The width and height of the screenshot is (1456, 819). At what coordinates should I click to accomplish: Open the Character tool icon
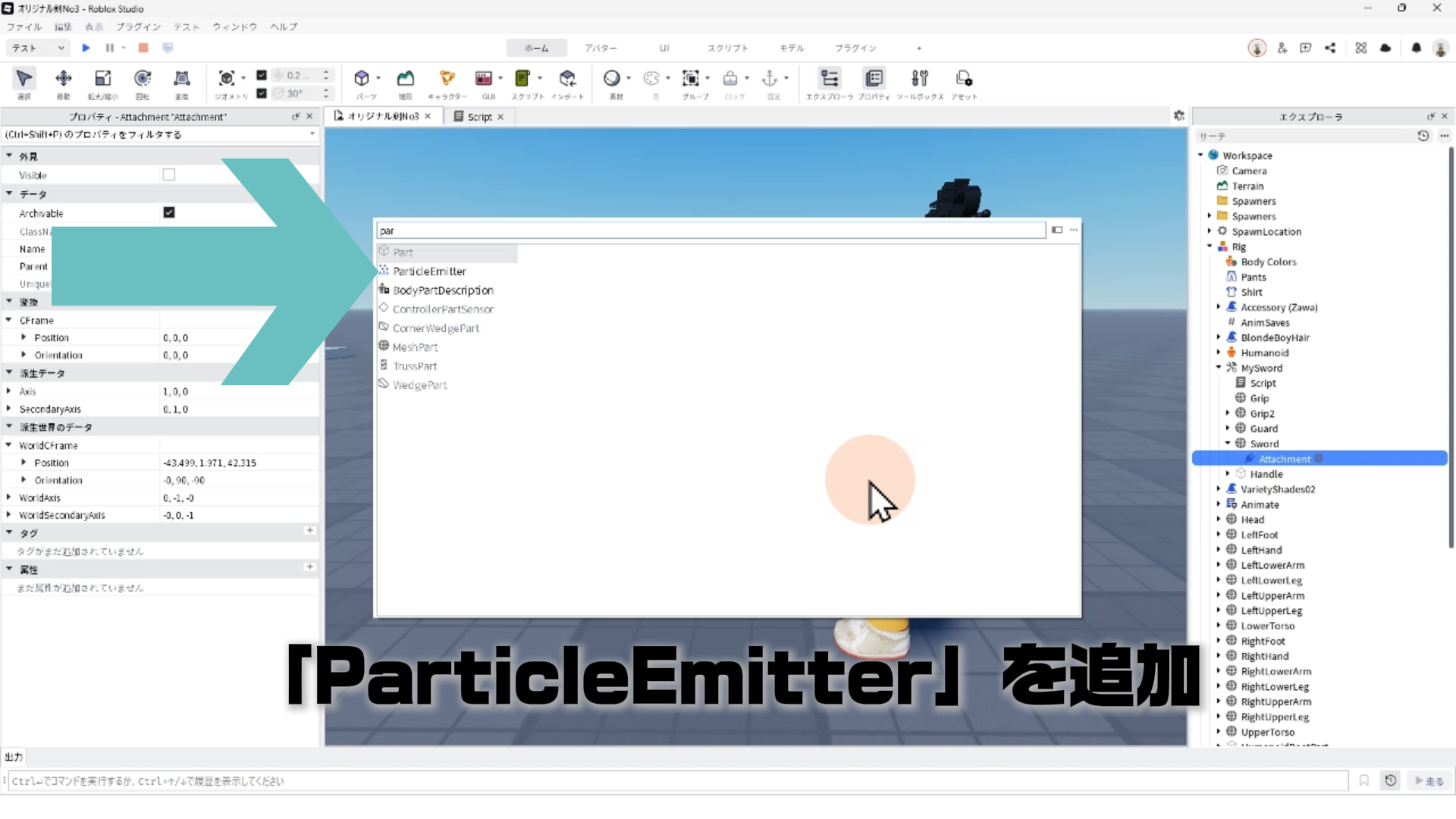[447, 79]
